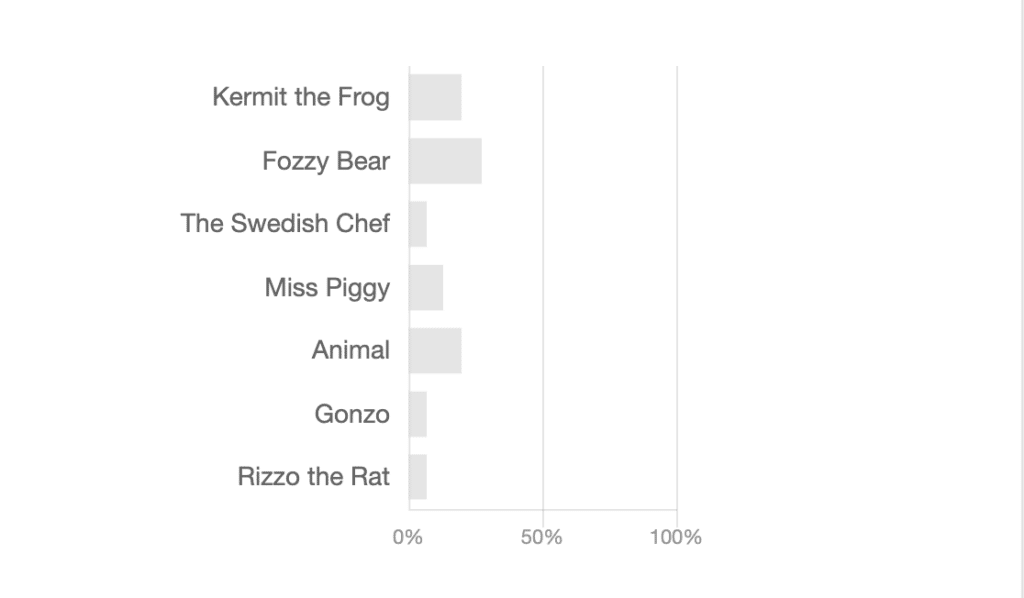Select the Fozzy Bear bar

[445, 161]
